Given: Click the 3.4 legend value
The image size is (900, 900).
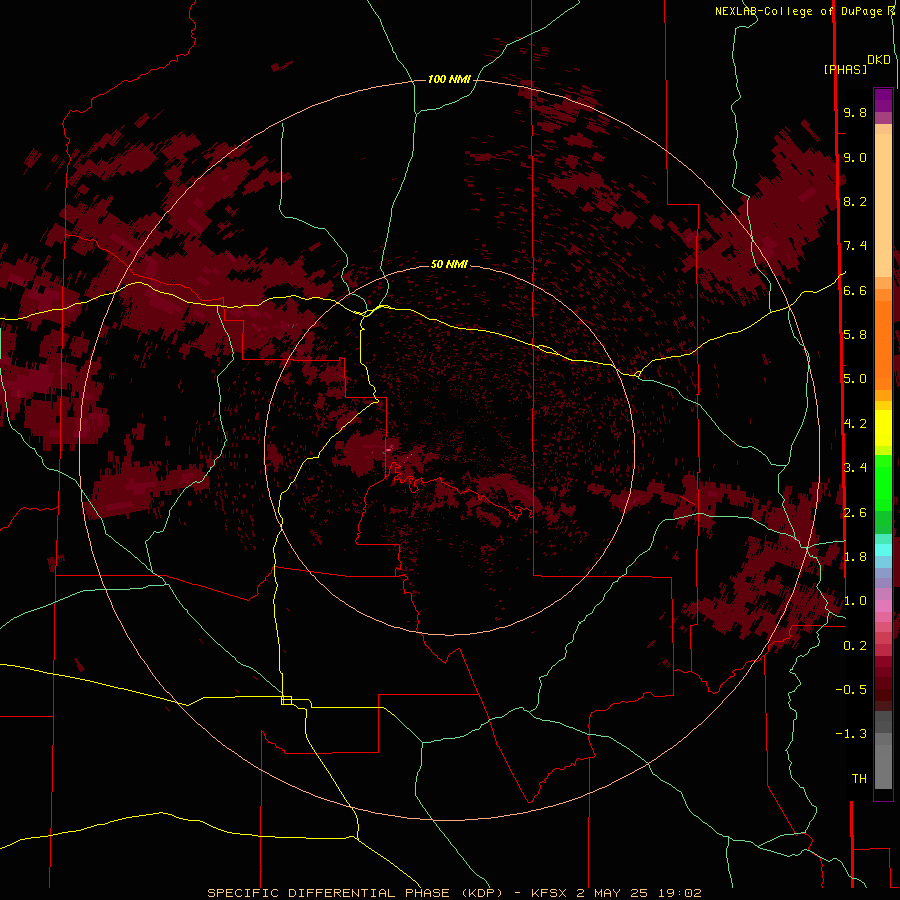Looking at the screenshot, I should coord(855,468).
